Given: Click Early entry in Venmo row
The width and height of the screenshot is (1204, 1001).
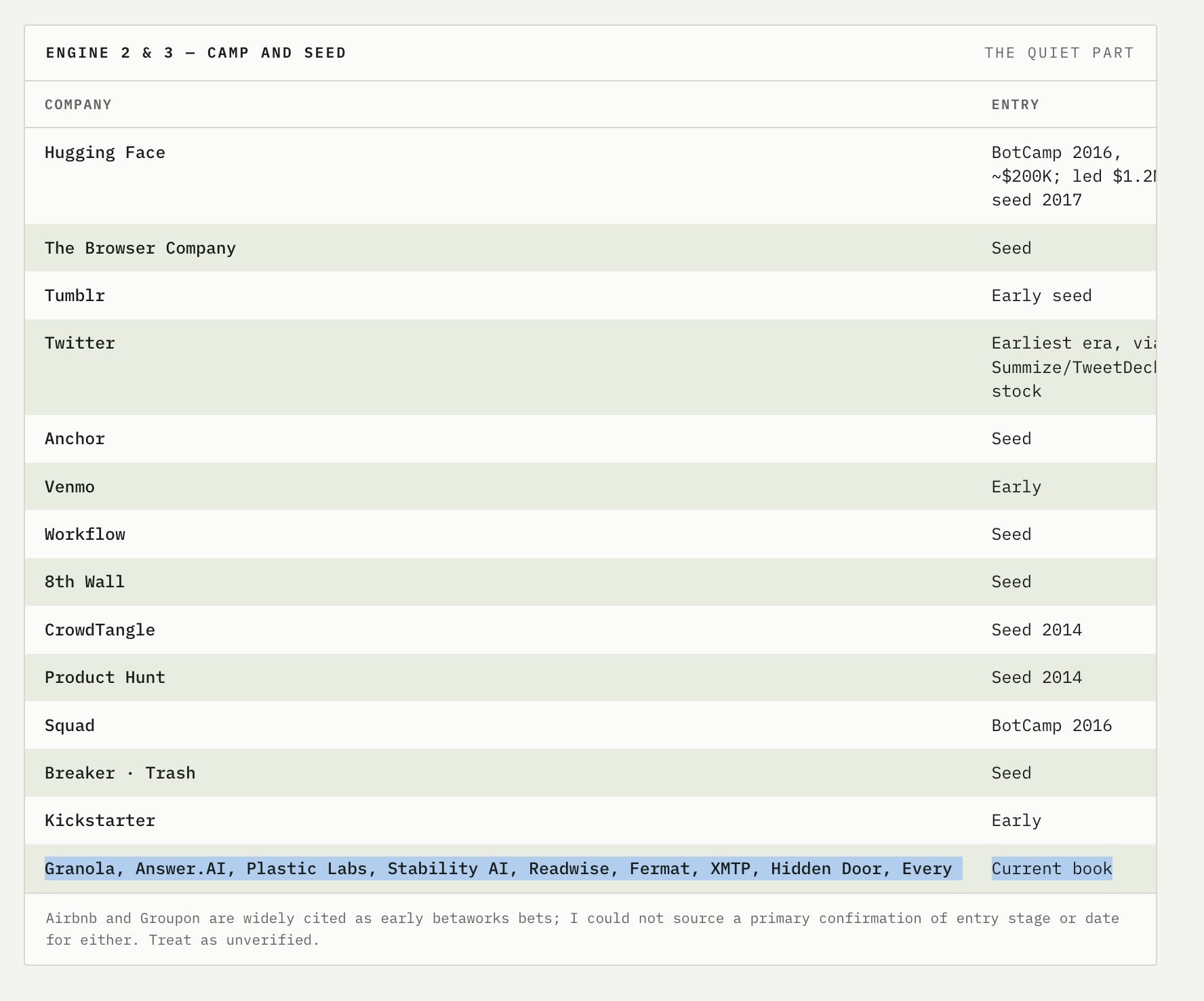Looking at the screenshot, I should 1016,487.
